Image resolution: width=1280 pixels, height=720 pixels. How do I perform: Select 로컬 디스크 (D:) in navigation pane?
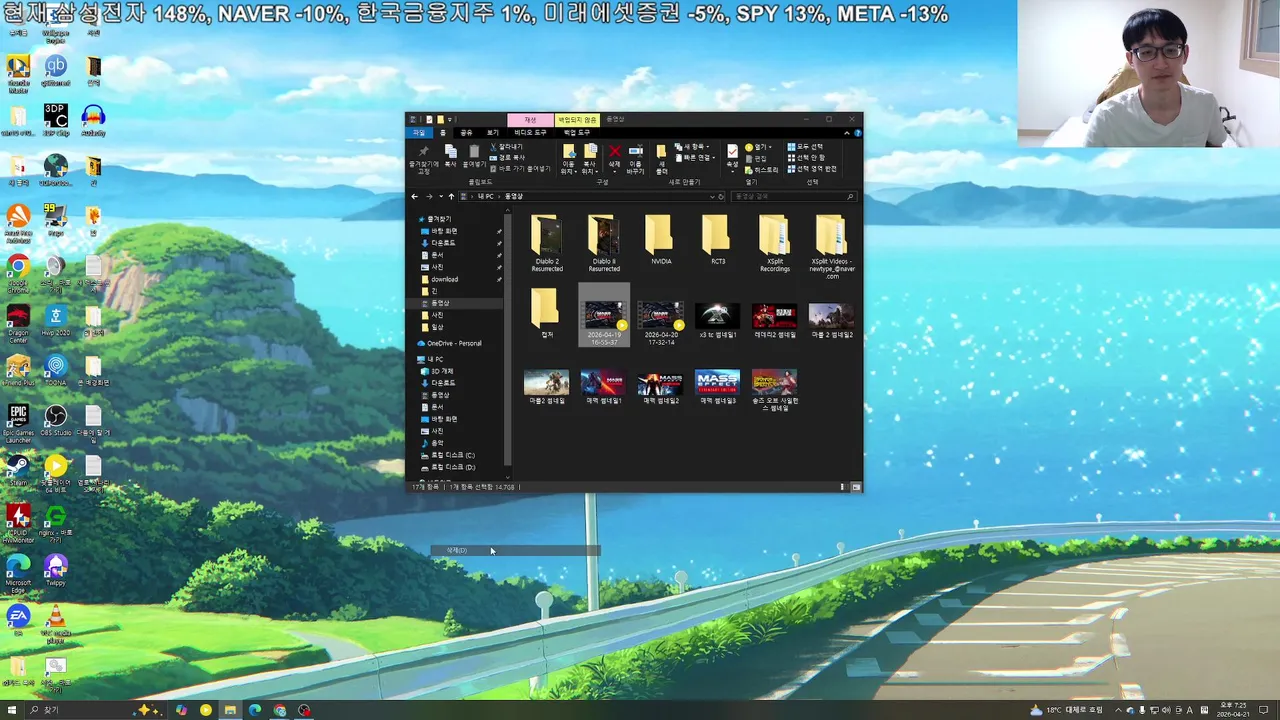[x=453, y=467]
